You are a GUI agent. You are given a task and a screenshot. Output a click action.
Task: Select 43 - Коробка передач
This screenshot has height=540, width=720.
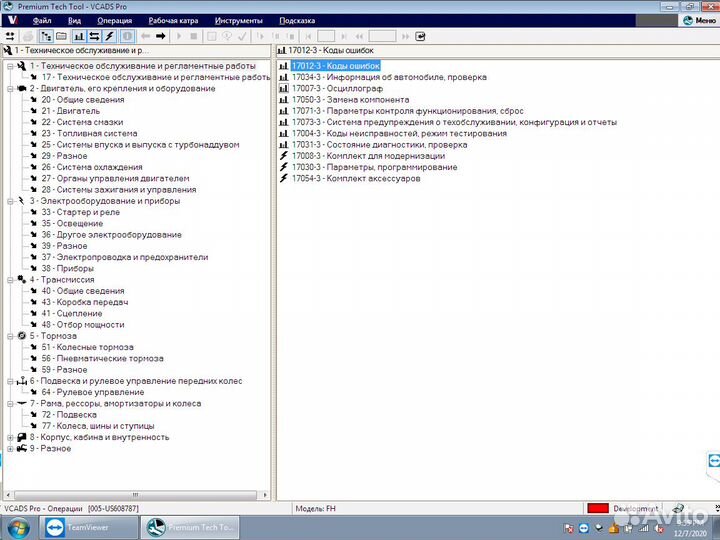pos(84,302)
